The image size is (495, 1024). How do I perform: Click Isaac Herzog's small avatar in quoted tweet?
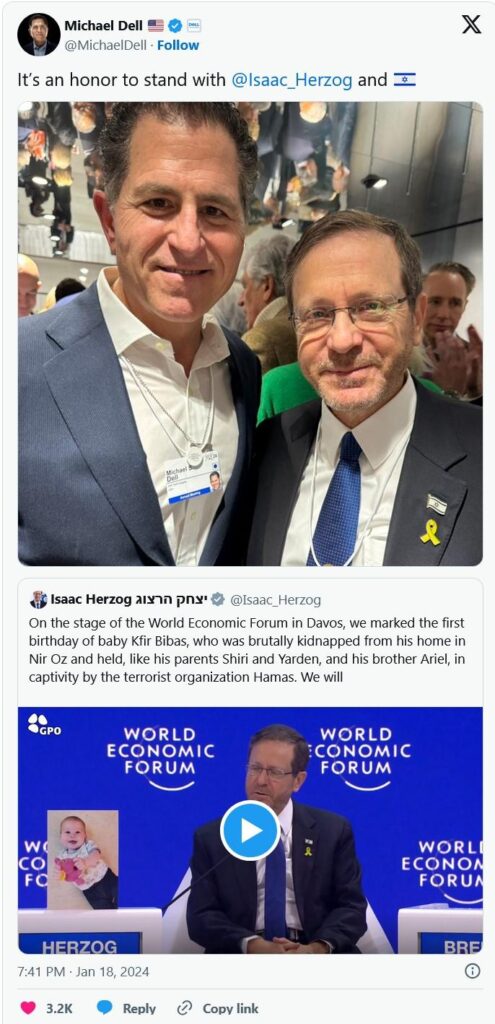coord(39,600)
